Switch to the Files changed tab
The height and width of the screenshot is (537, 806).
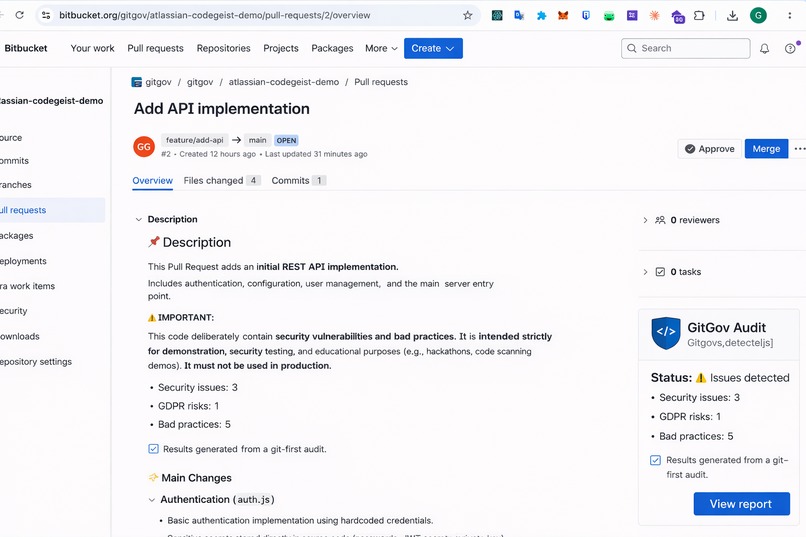pos(222,180)
